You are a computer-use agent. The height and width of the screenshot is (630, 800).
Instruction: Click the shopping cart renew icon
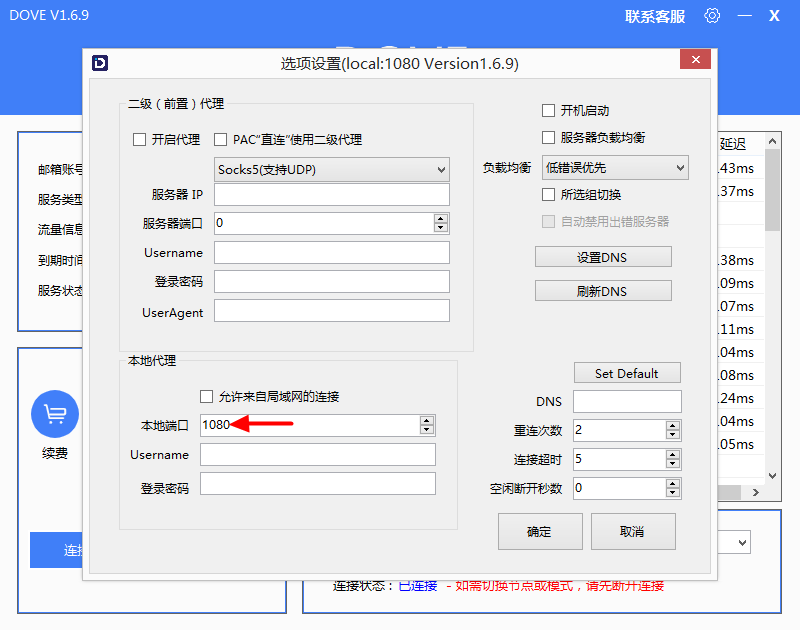pos(55,415)
